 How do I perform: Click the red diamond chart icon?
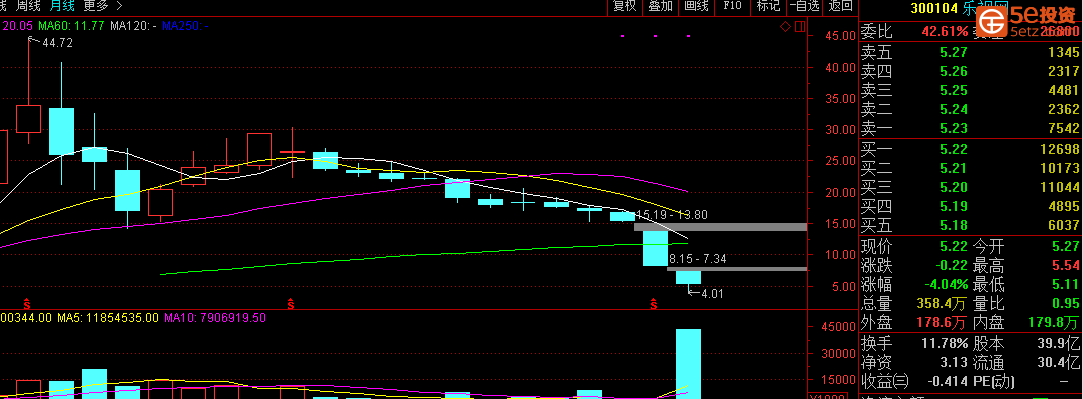point(785,26)
